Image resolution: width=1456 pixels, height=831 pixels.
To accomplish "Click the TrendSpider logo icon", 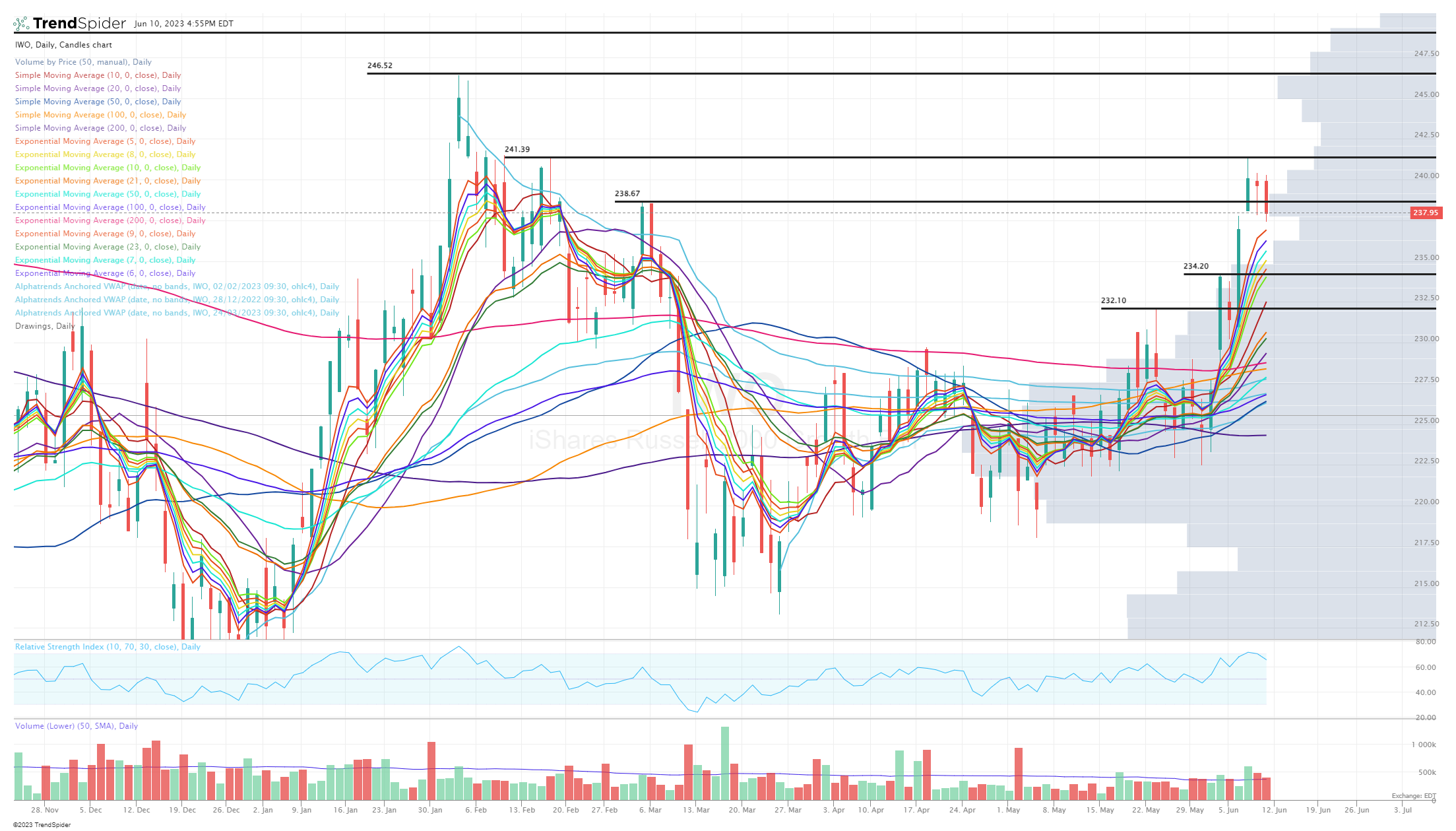I will [x=22, y=24].
